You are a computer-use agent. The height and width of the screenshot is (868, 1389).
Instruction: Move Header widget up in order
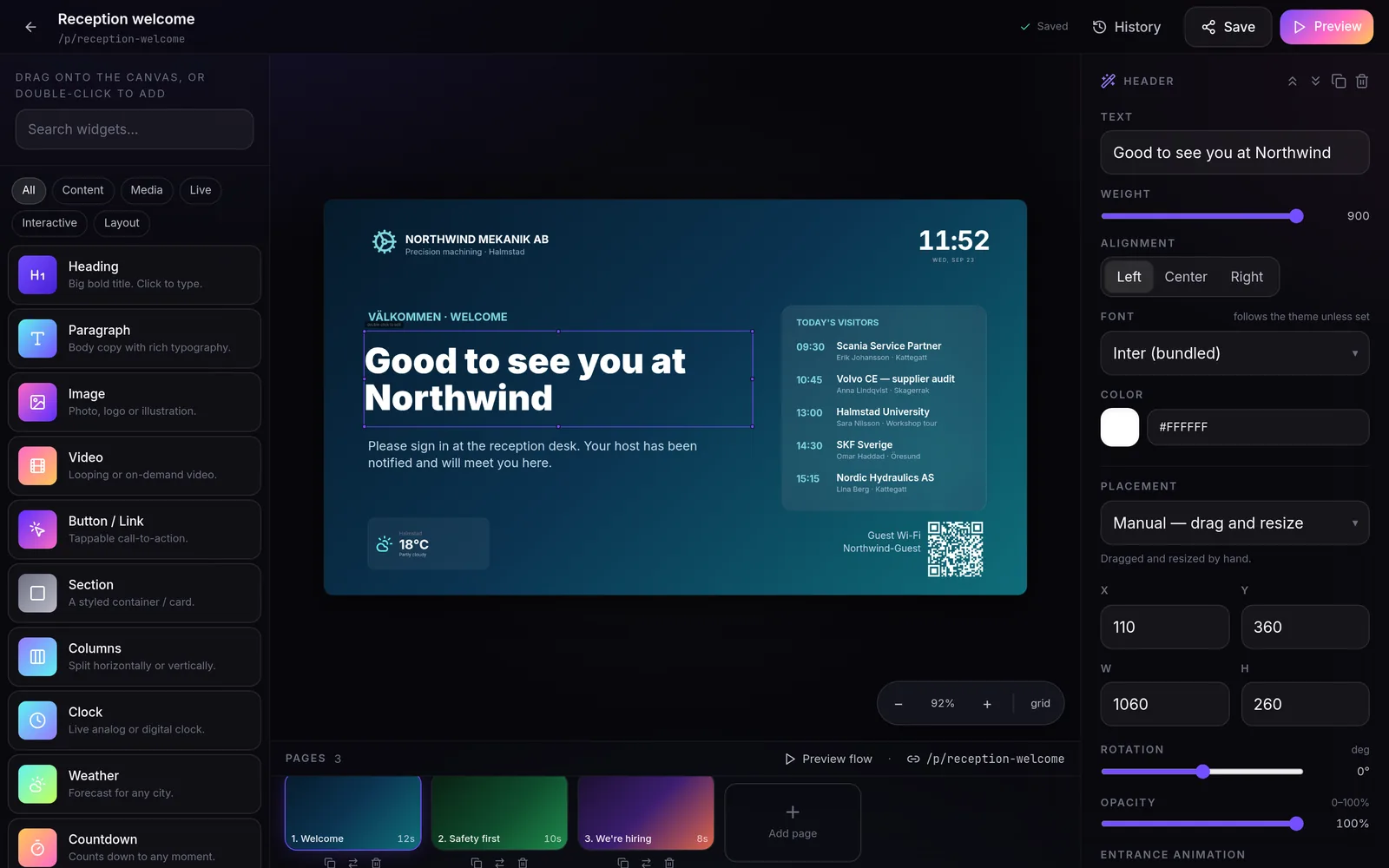point(1292,81)
